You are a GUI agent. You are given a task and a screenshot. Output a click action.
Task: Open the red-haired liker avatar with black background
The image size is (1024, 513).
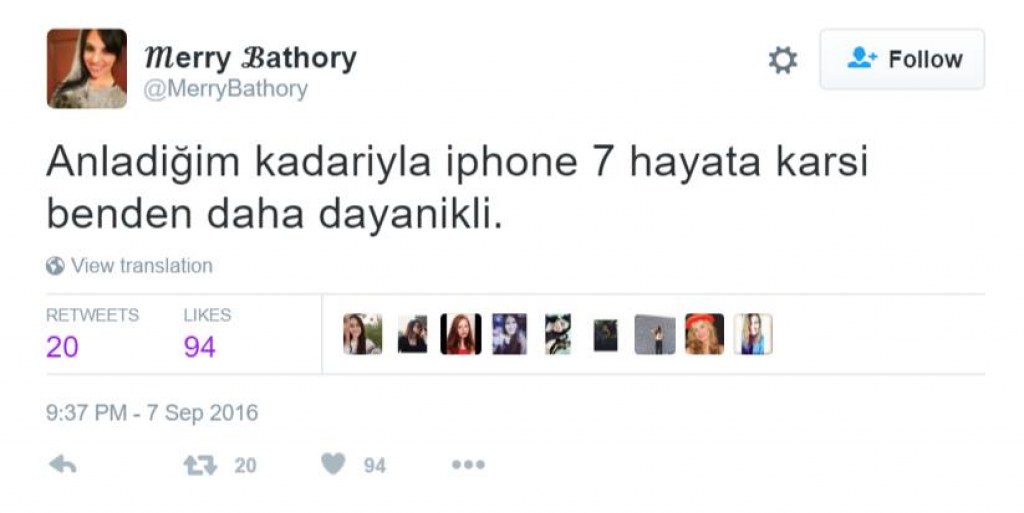460,334
